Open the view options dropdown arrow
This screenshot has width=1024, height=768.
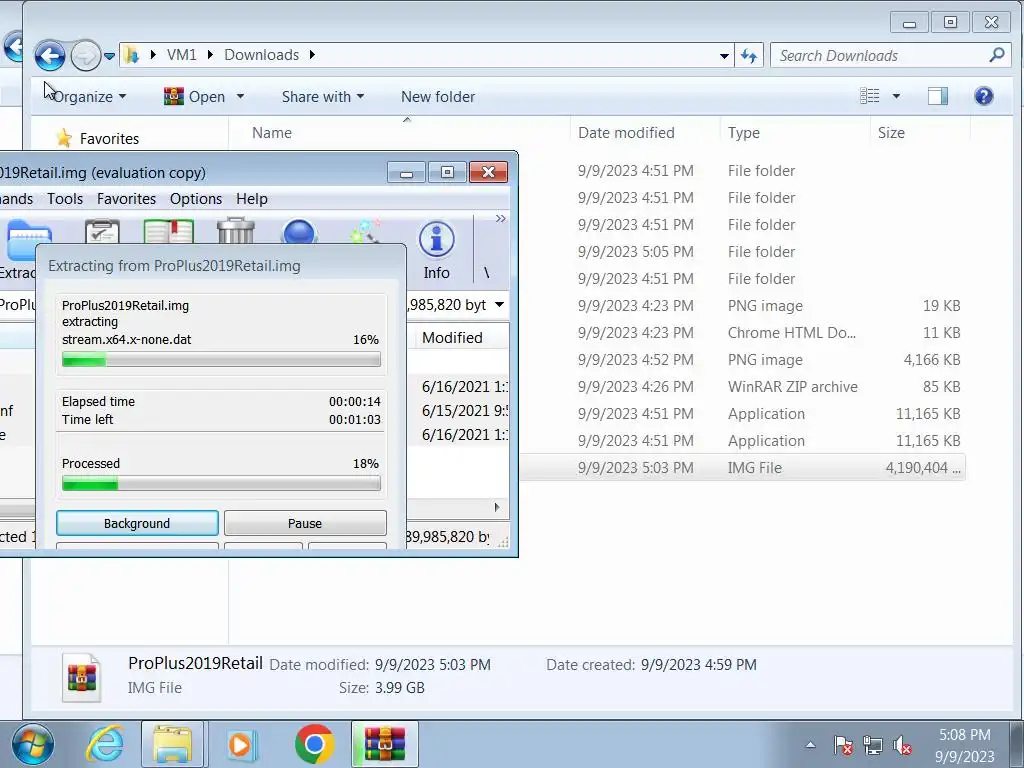pos(896,96)
